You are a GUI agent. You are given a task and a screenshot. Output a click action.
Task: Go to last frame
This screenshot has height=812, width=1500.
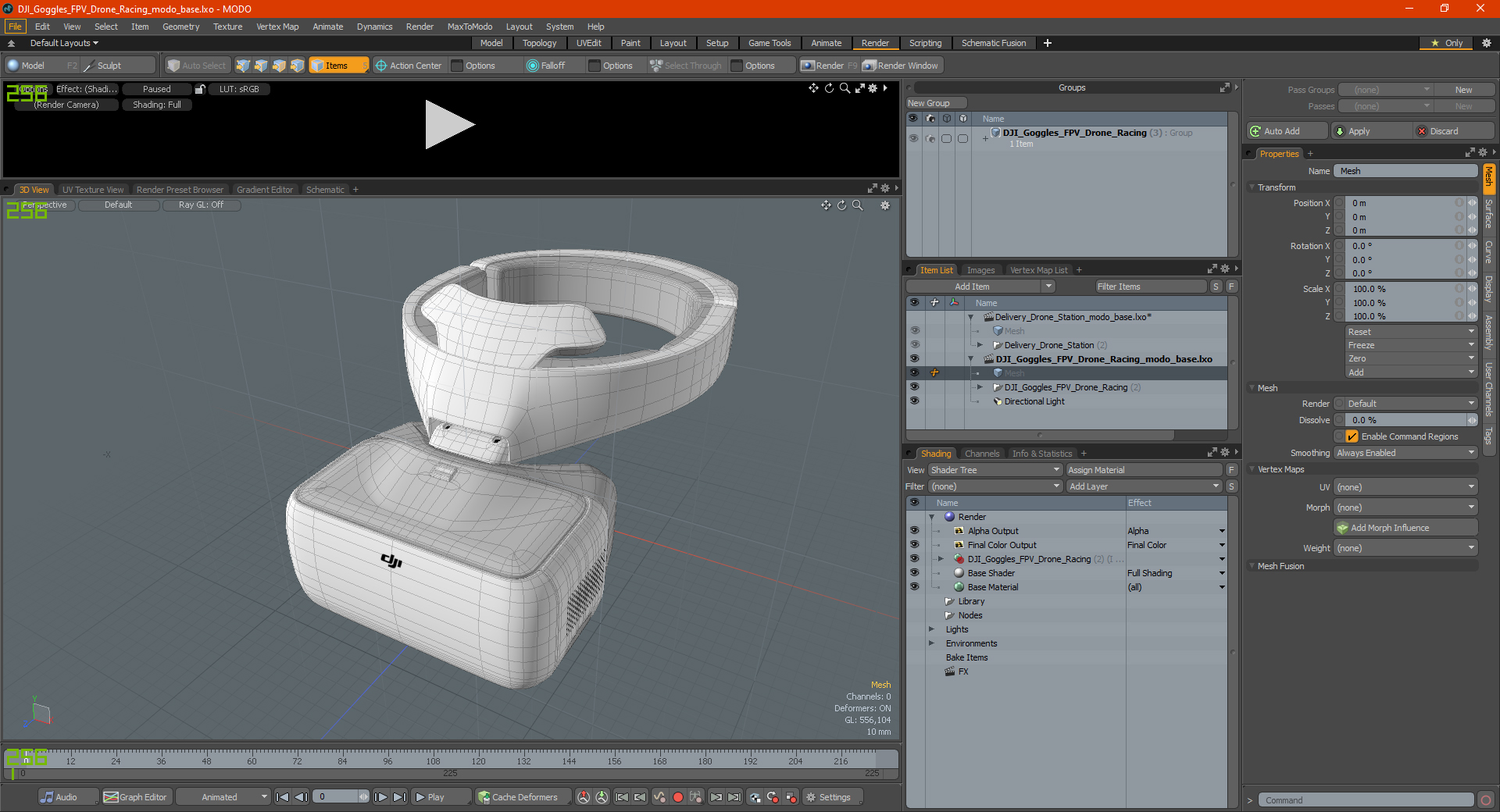pos(399,797)
